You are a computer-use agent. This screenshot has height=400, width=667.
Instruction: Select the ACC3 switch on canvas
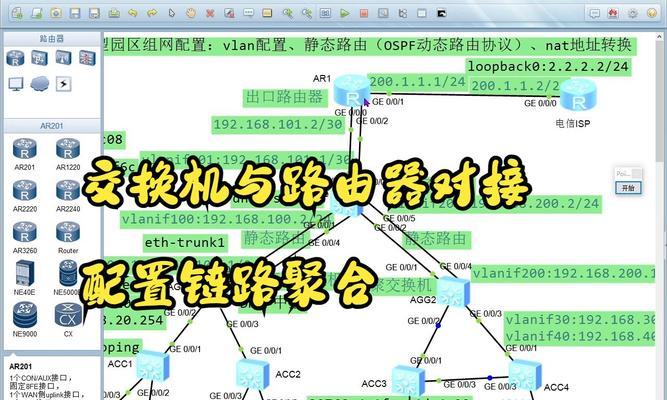(x=408, y=380)
